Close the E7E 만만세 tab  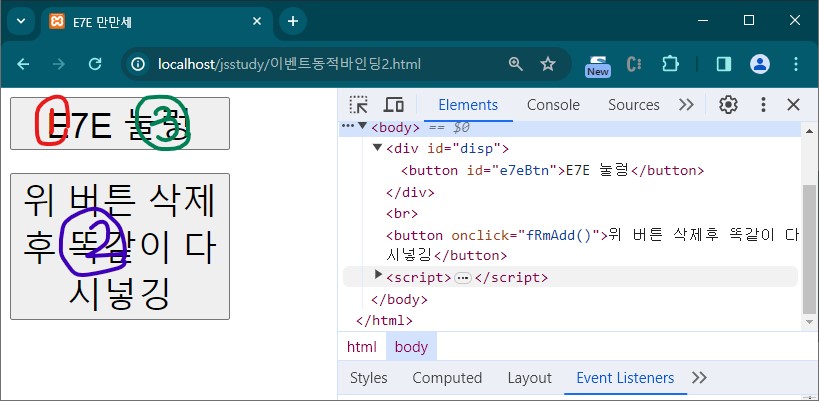pos(256,21)
